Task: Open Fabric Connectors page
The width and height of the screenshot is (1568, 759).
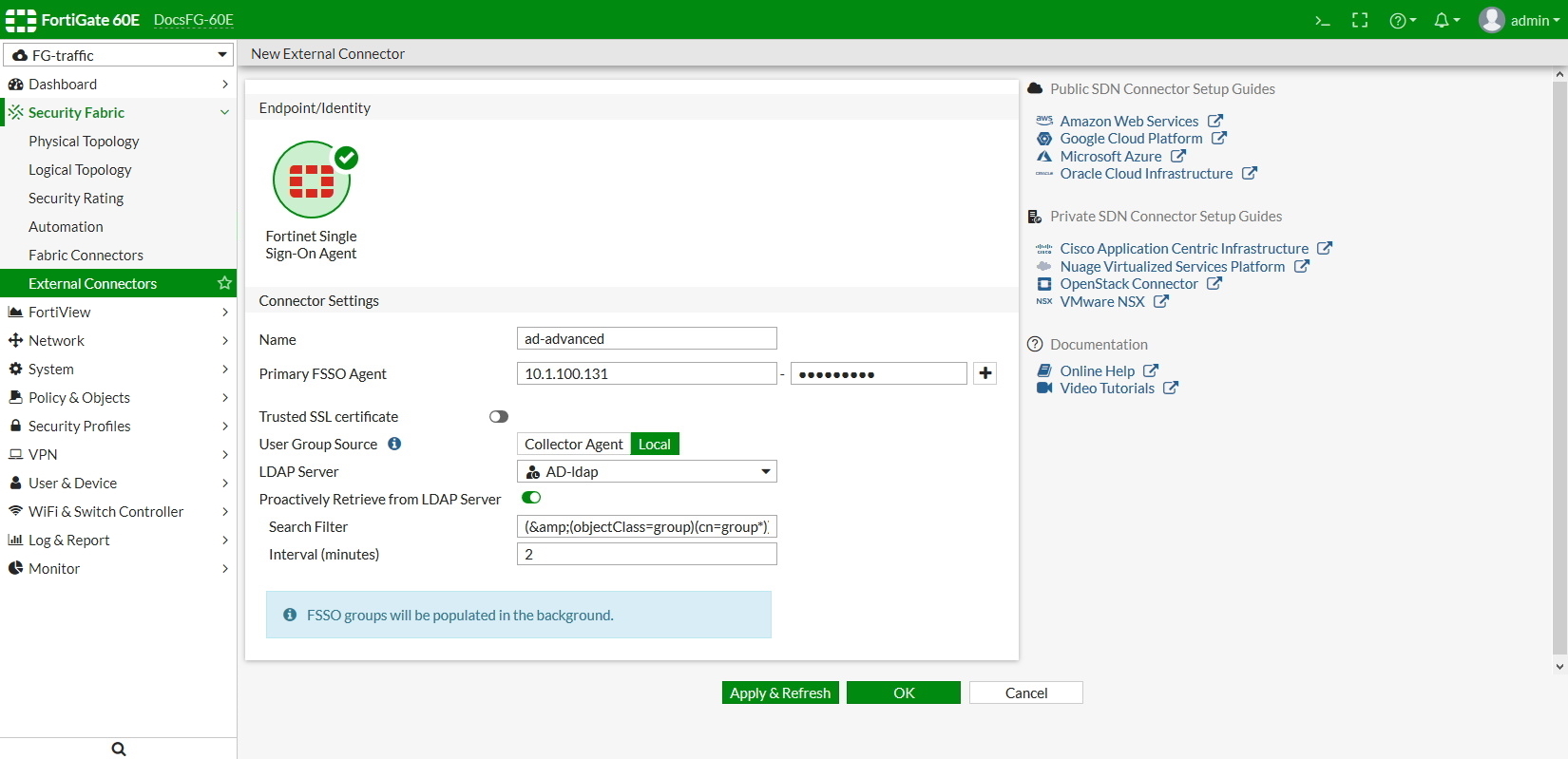Action: [86, 255]
